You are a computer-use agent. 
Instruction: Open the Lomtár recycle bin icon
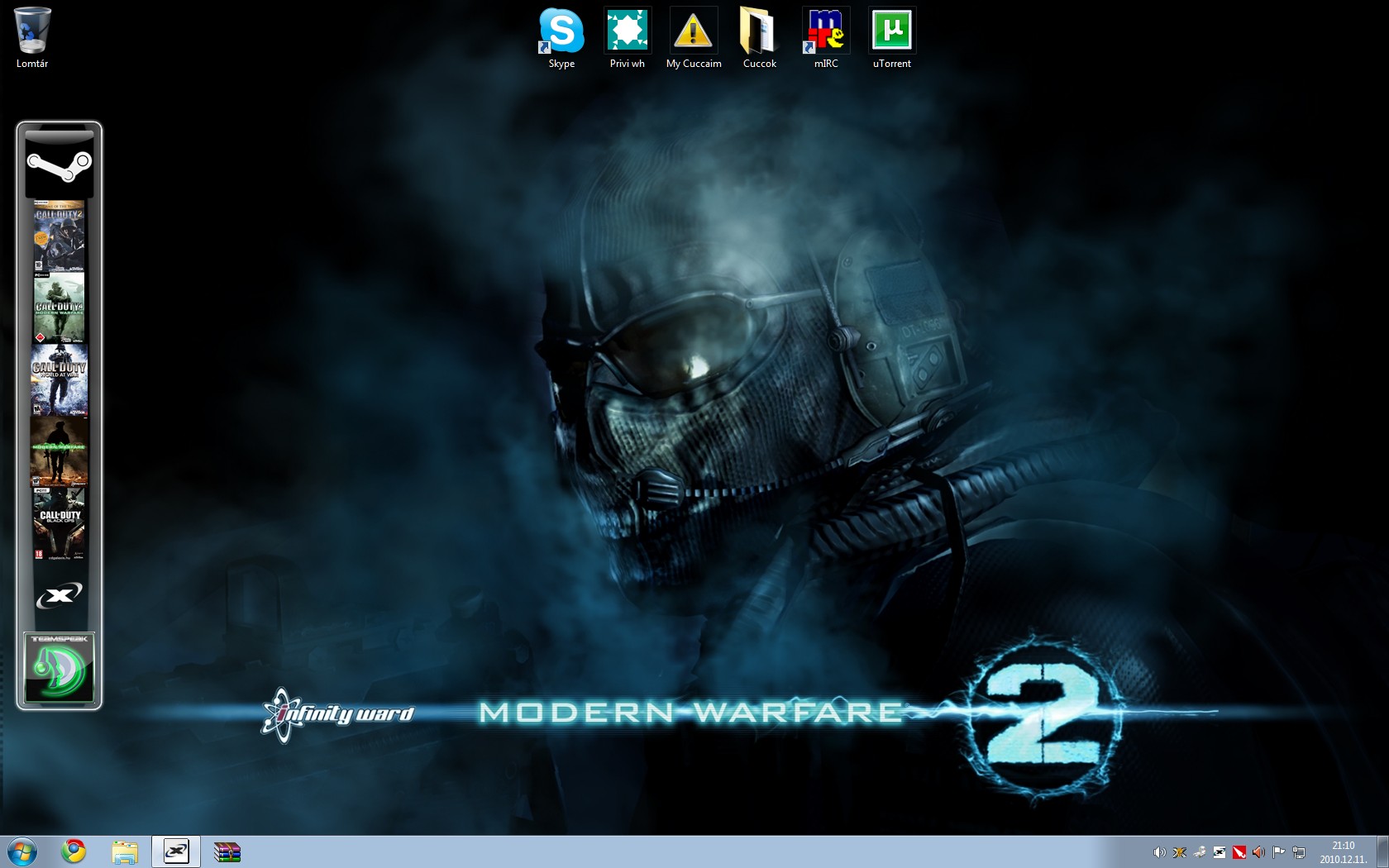pyautogui.click(x=32, y=38)
